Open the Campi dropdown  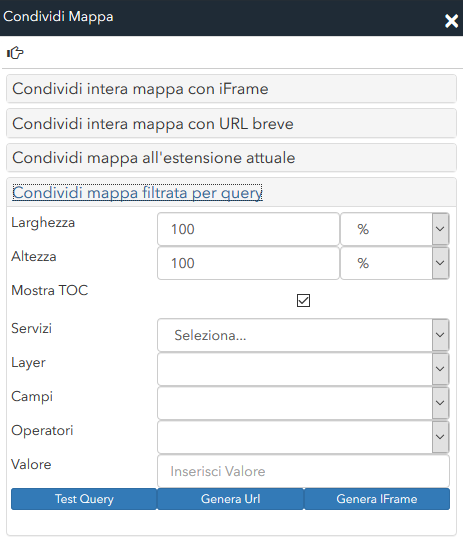(303, 403)
